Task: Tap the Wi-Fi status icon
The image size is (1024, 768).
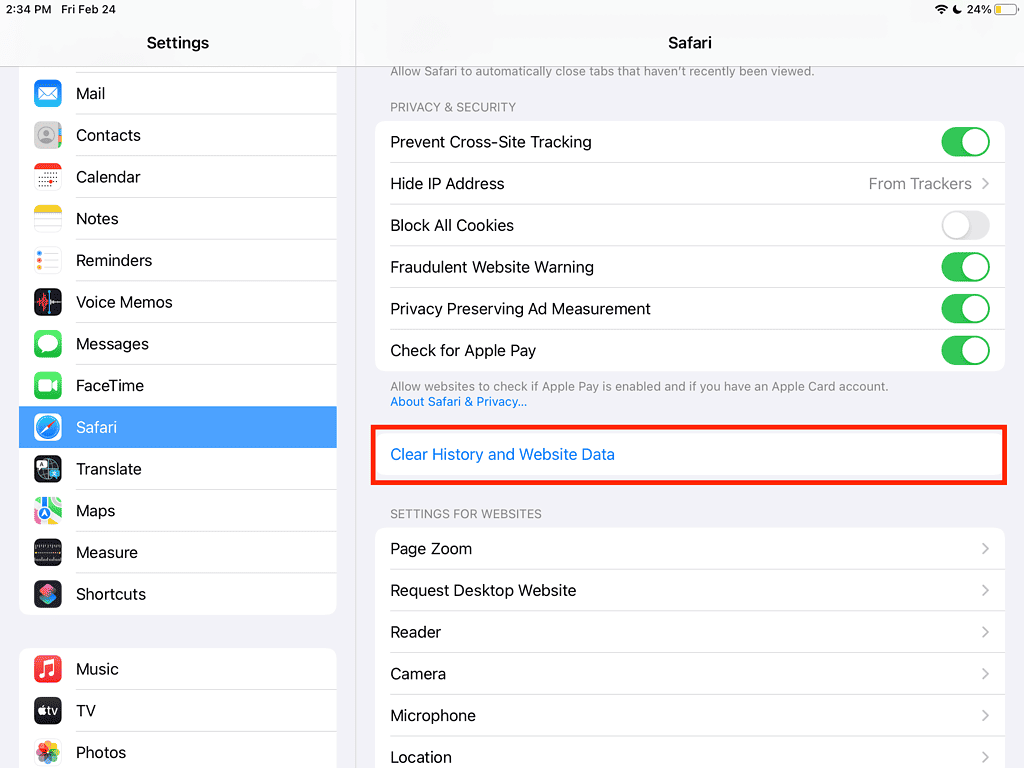Action: (941, 9)
